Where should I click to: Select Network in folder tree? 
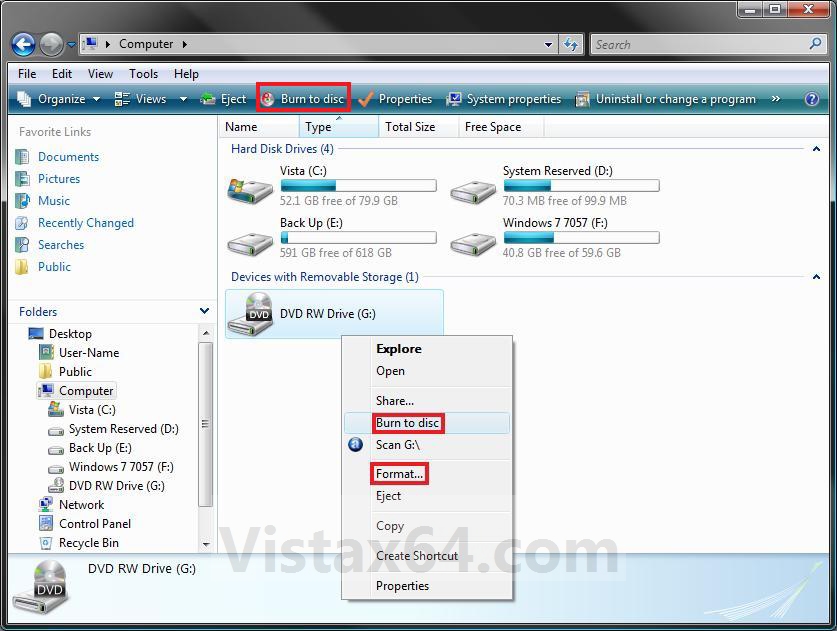[82, 505]
